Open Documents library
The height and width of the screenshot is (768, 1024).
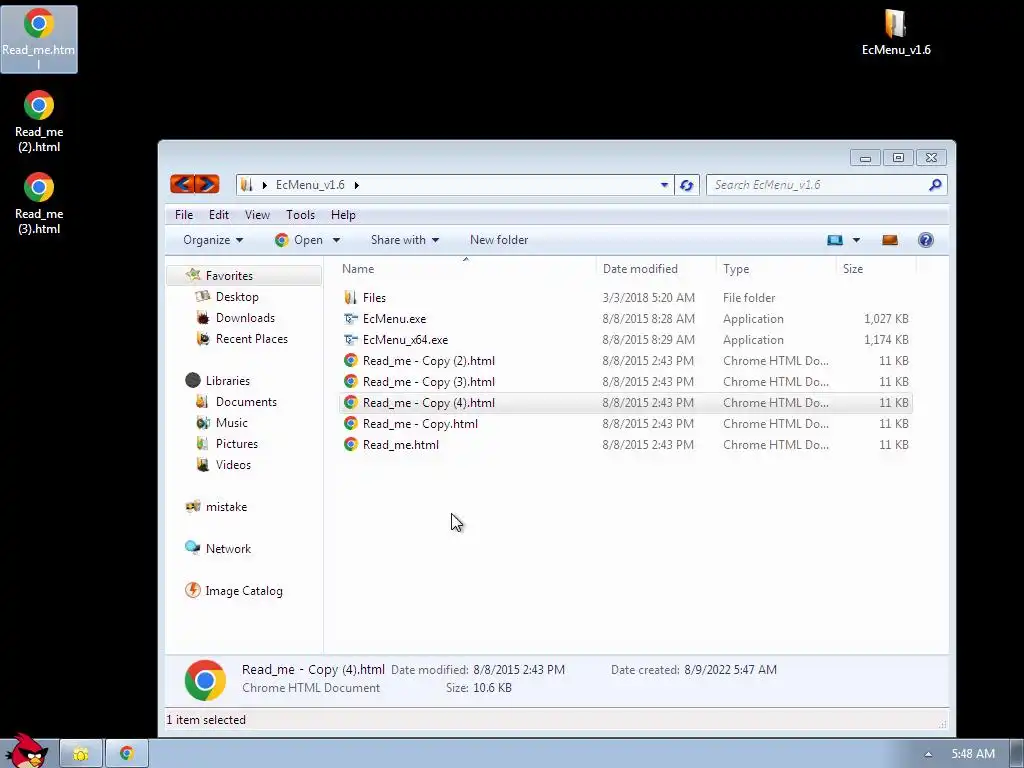pyautogui.click(x=246, y=402)
